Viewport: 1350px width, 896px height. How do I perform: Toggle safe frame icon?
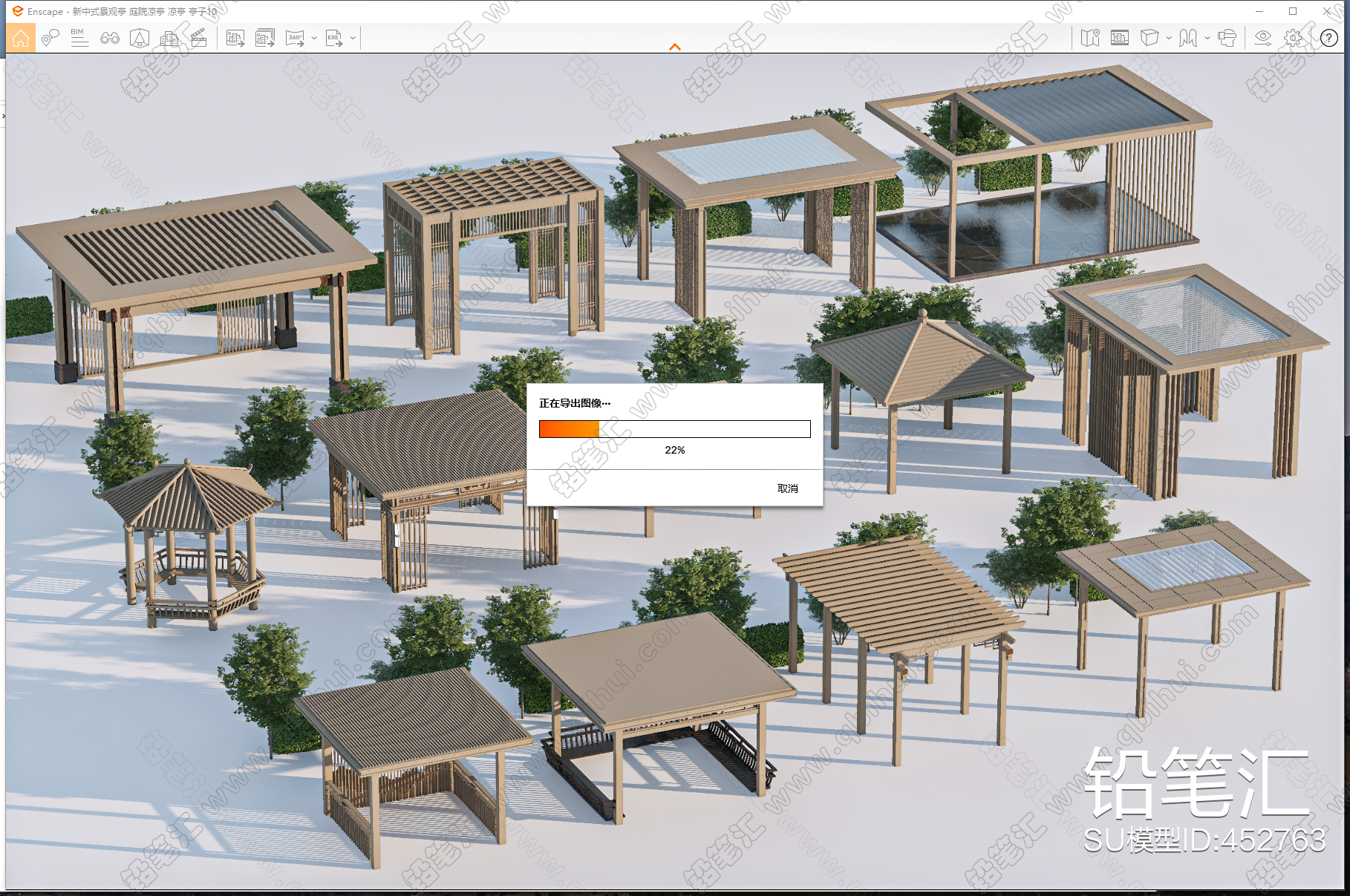(x=1120, y=38)
